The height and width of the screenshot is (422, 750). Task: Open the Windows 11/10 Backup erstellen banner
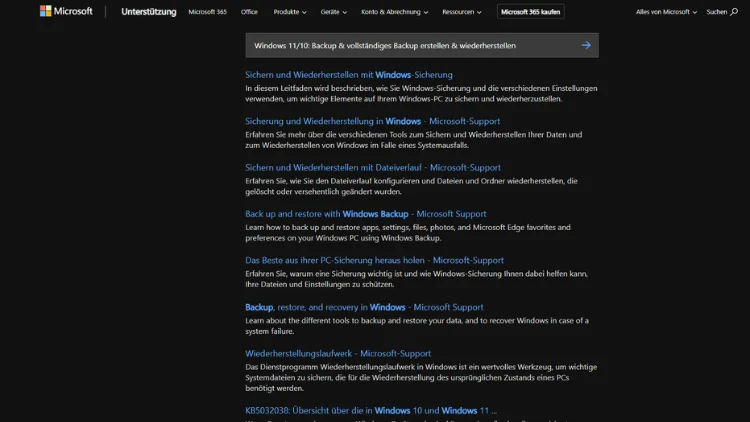click(x=422, y=45)
